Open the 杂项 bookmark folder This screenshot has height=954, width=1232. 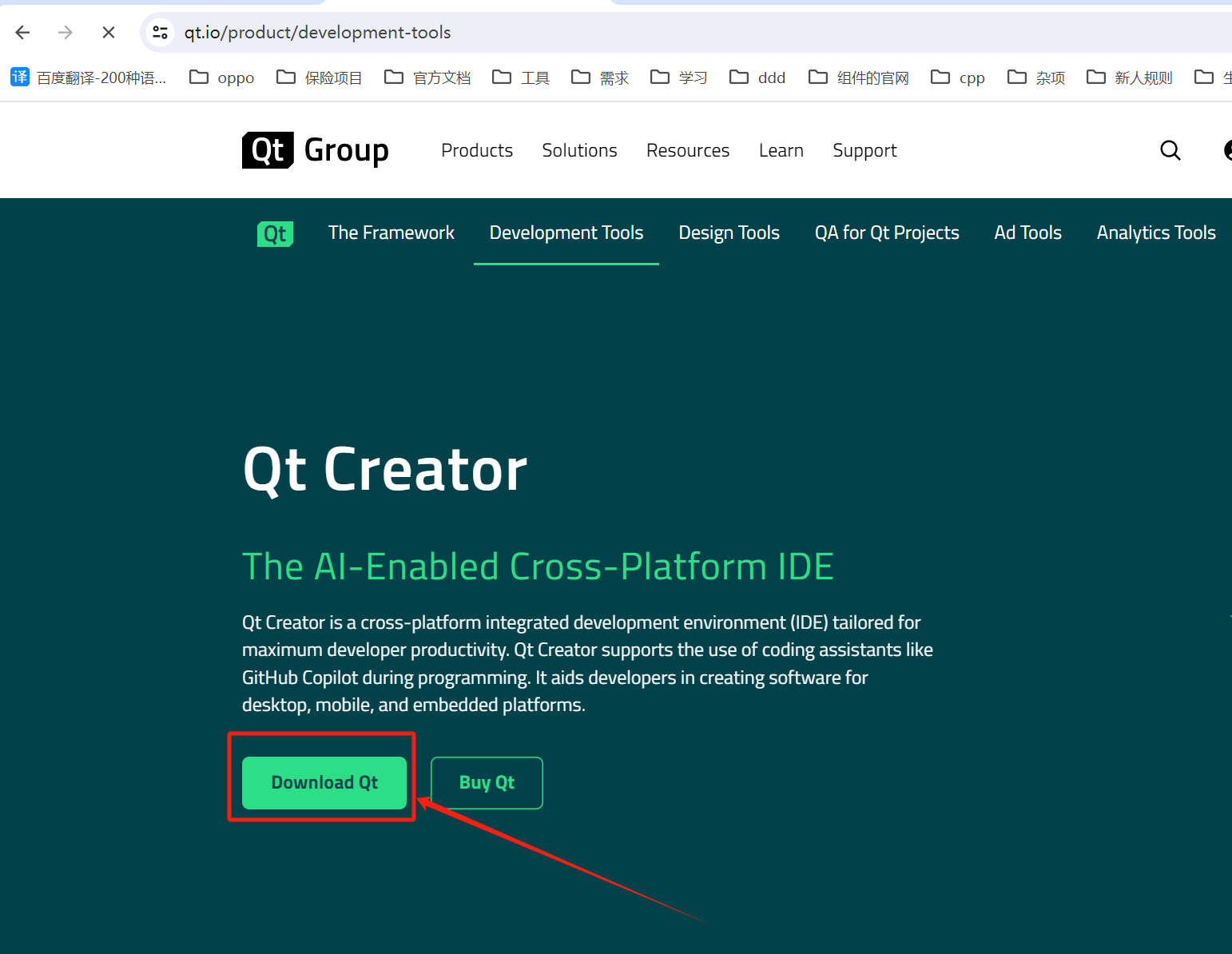click(x=1035, y=78)
